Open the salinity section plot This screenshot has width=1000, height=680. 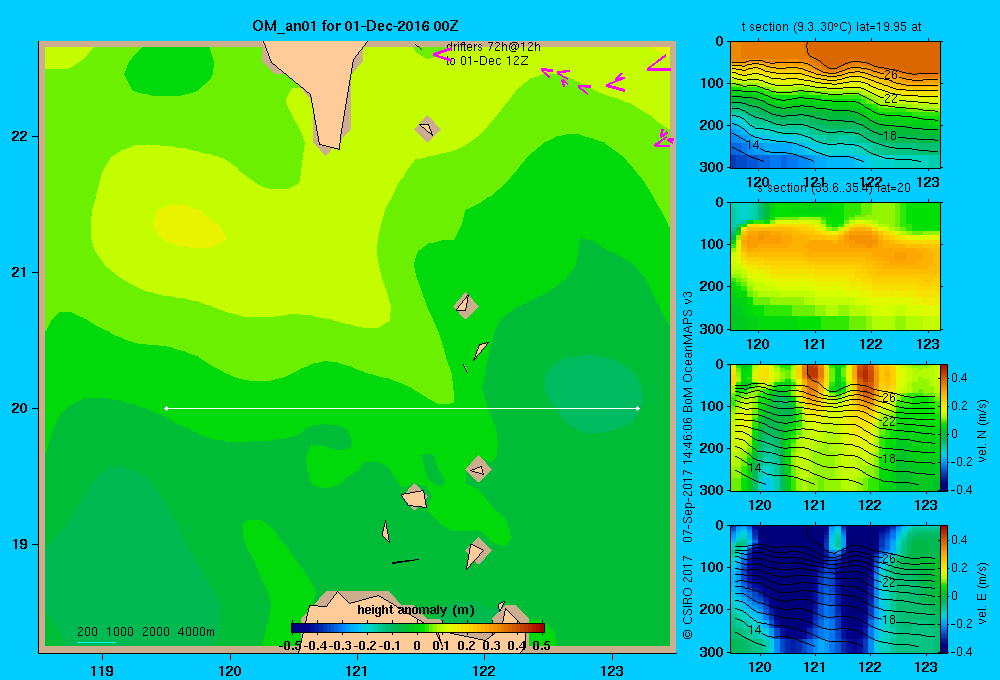[x=835, y=266]
